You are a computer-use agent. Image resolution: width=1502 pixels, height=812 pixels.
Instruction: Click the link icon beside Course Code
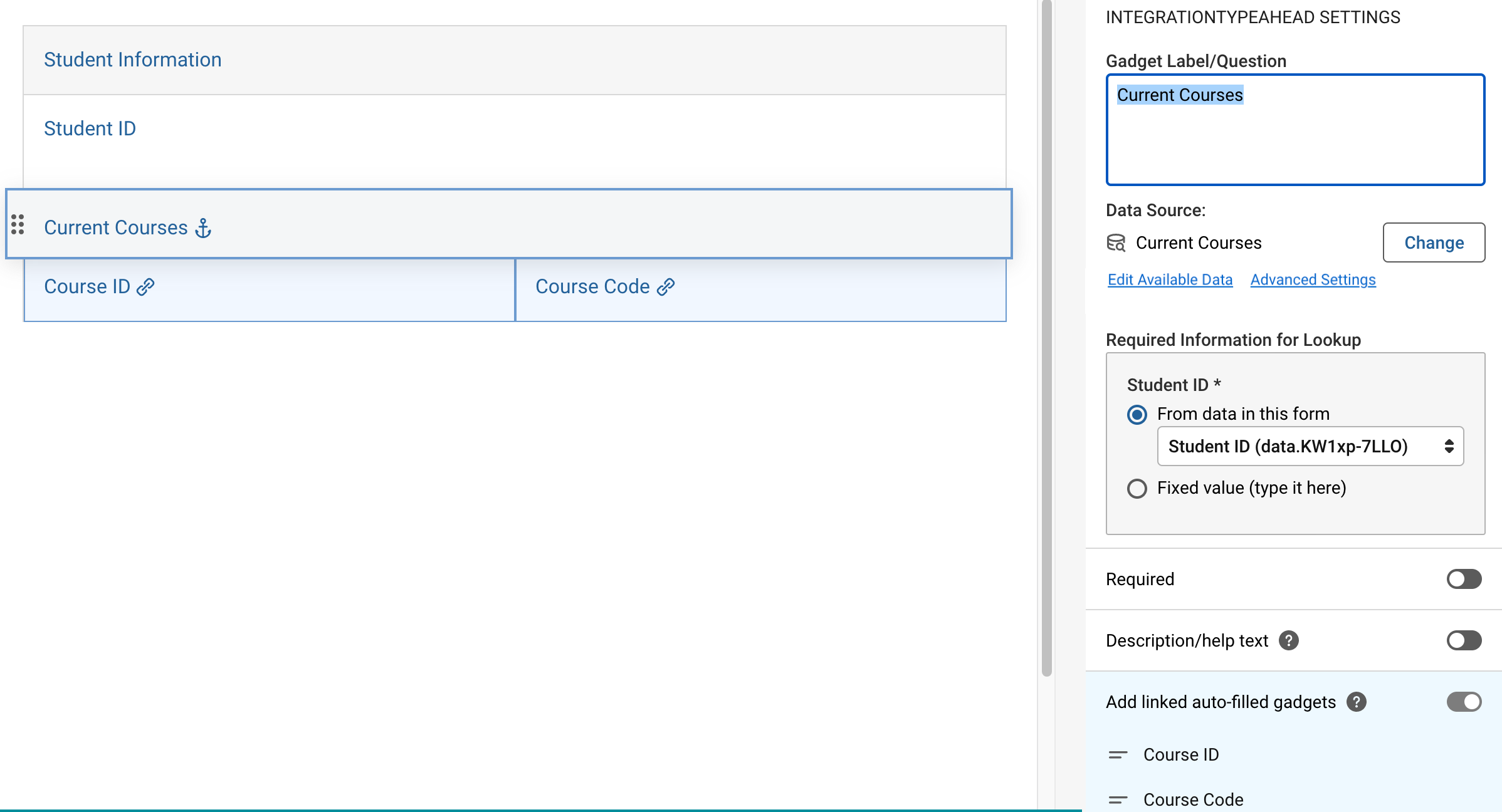tap(665, 288)
